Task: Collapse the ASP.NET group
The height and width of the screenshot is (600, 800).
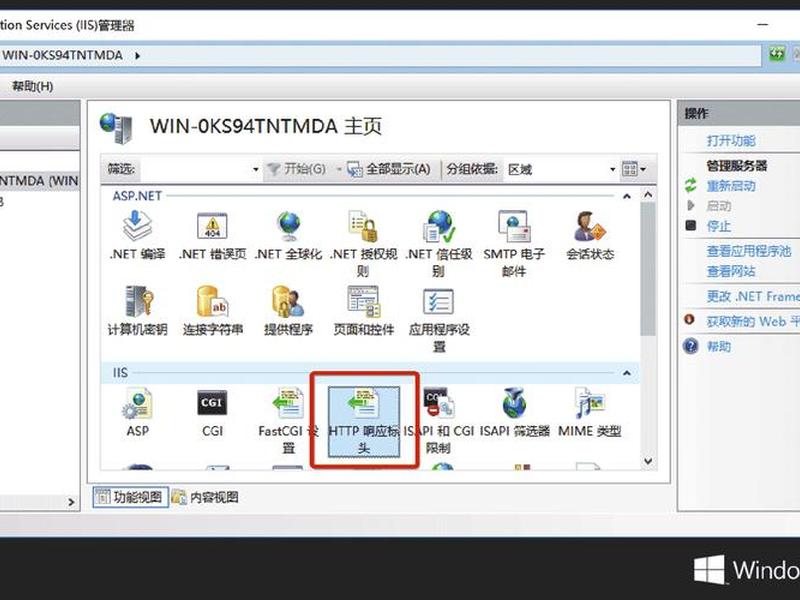Action: coord(627,196)
